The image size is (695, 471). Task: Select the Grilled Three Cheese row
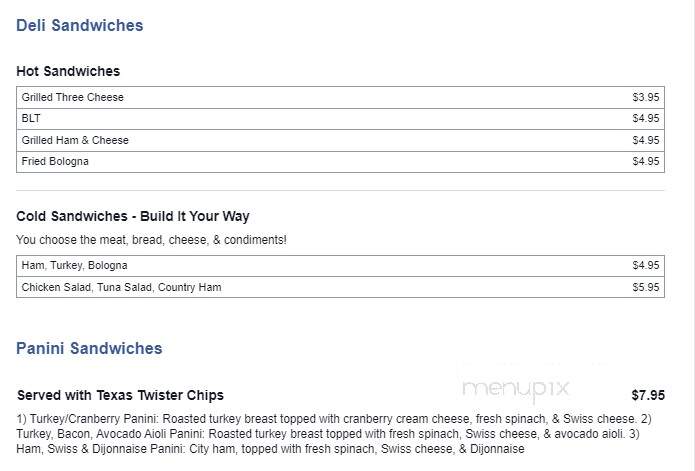tap(340, 97)
